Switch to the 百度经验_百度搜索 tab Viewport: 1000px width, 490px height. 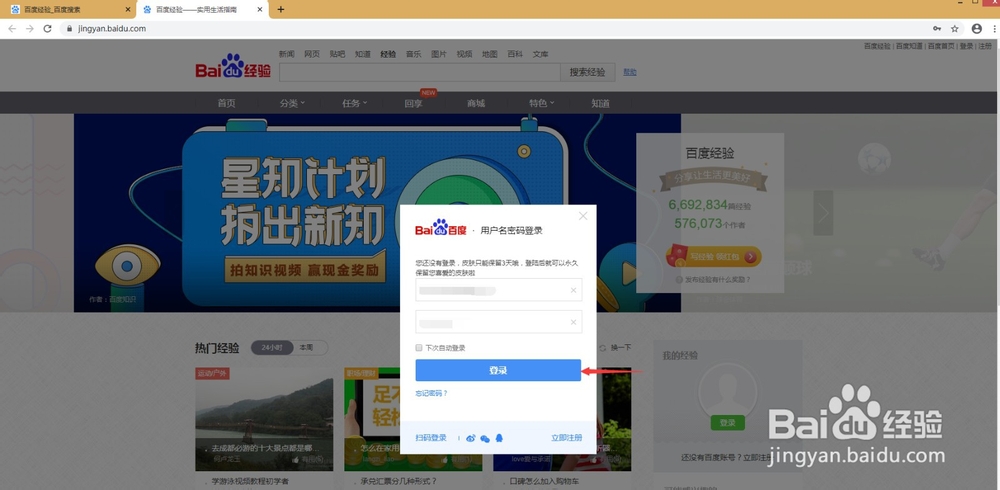[67, 10]
